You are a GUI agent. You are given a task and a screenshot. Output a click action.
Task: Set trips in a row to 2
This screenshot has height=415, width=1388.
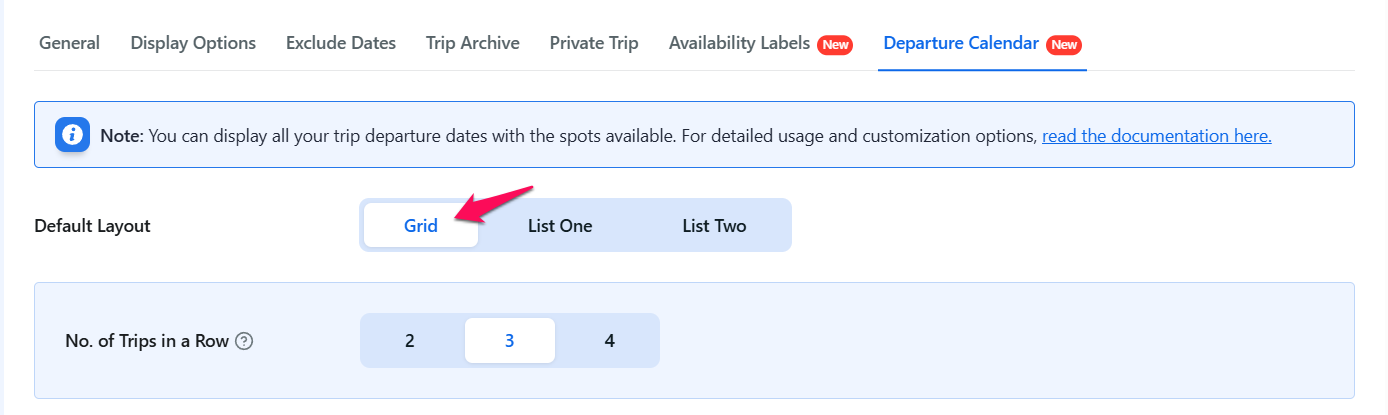(x=410, y=341)
